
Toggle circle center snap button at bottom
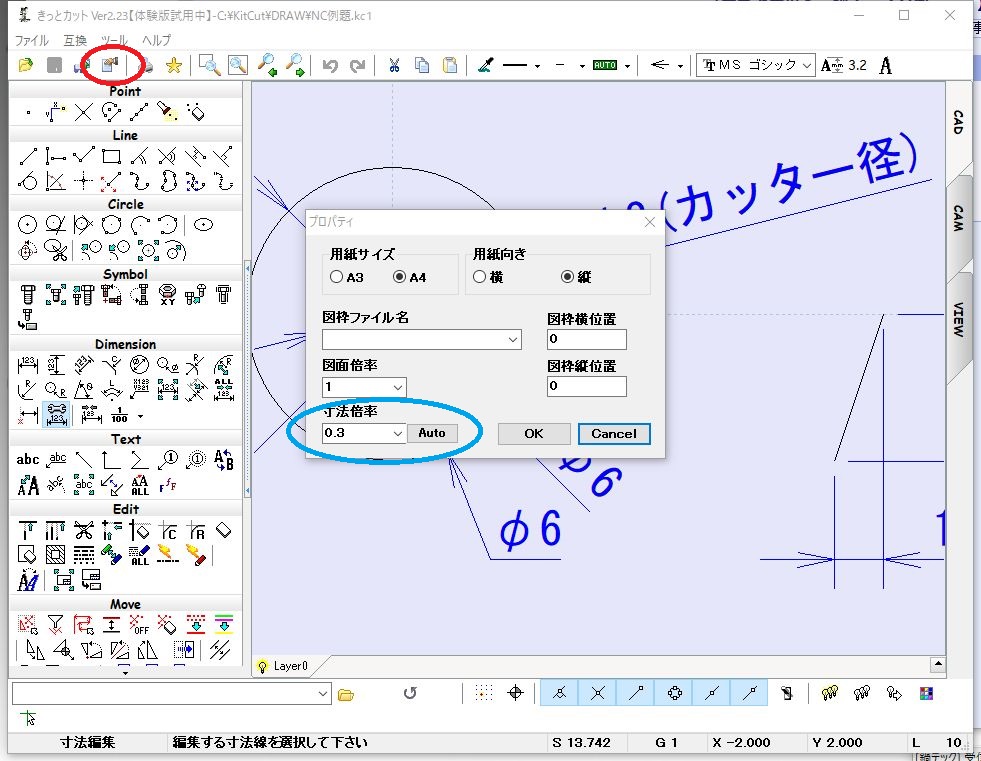point(674,693)
